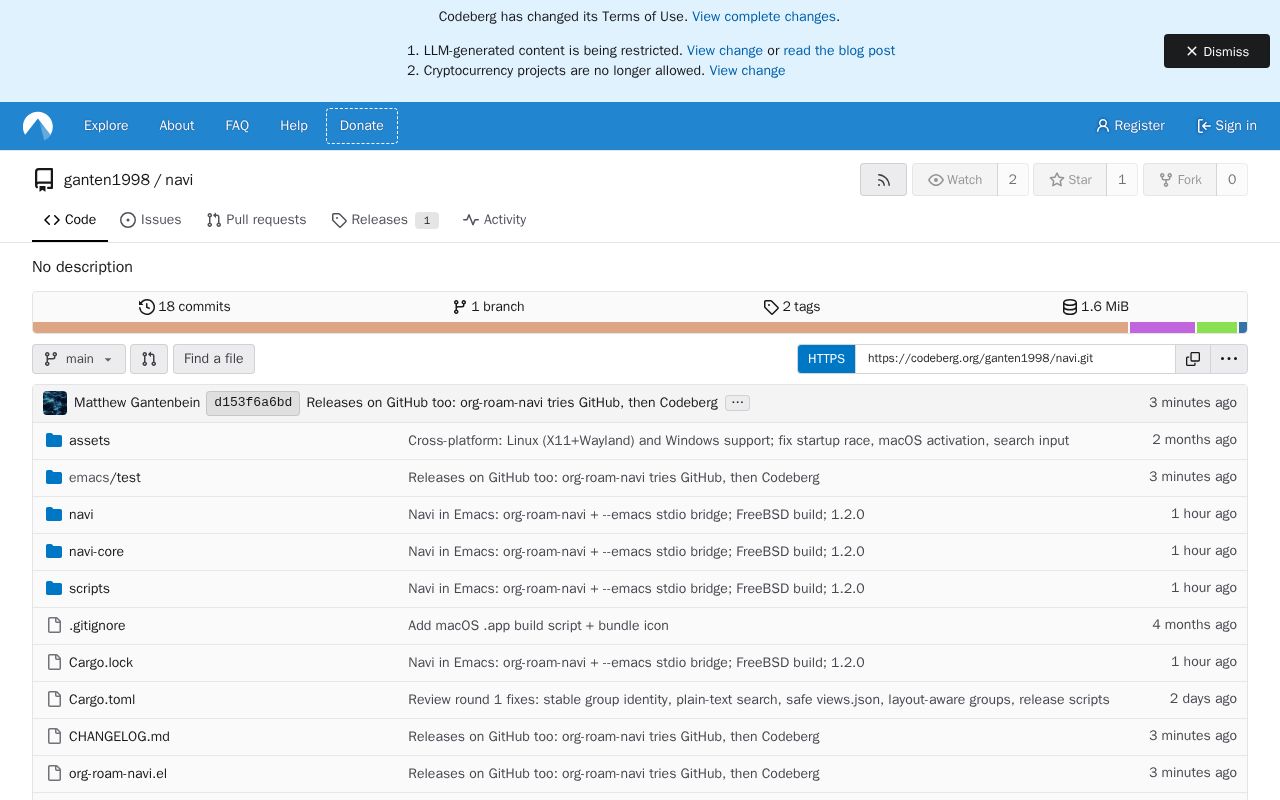Open the RSS feed icon button
This screenshot has height=800, width=1280.
pyautogui.click(x=883, y=180)
